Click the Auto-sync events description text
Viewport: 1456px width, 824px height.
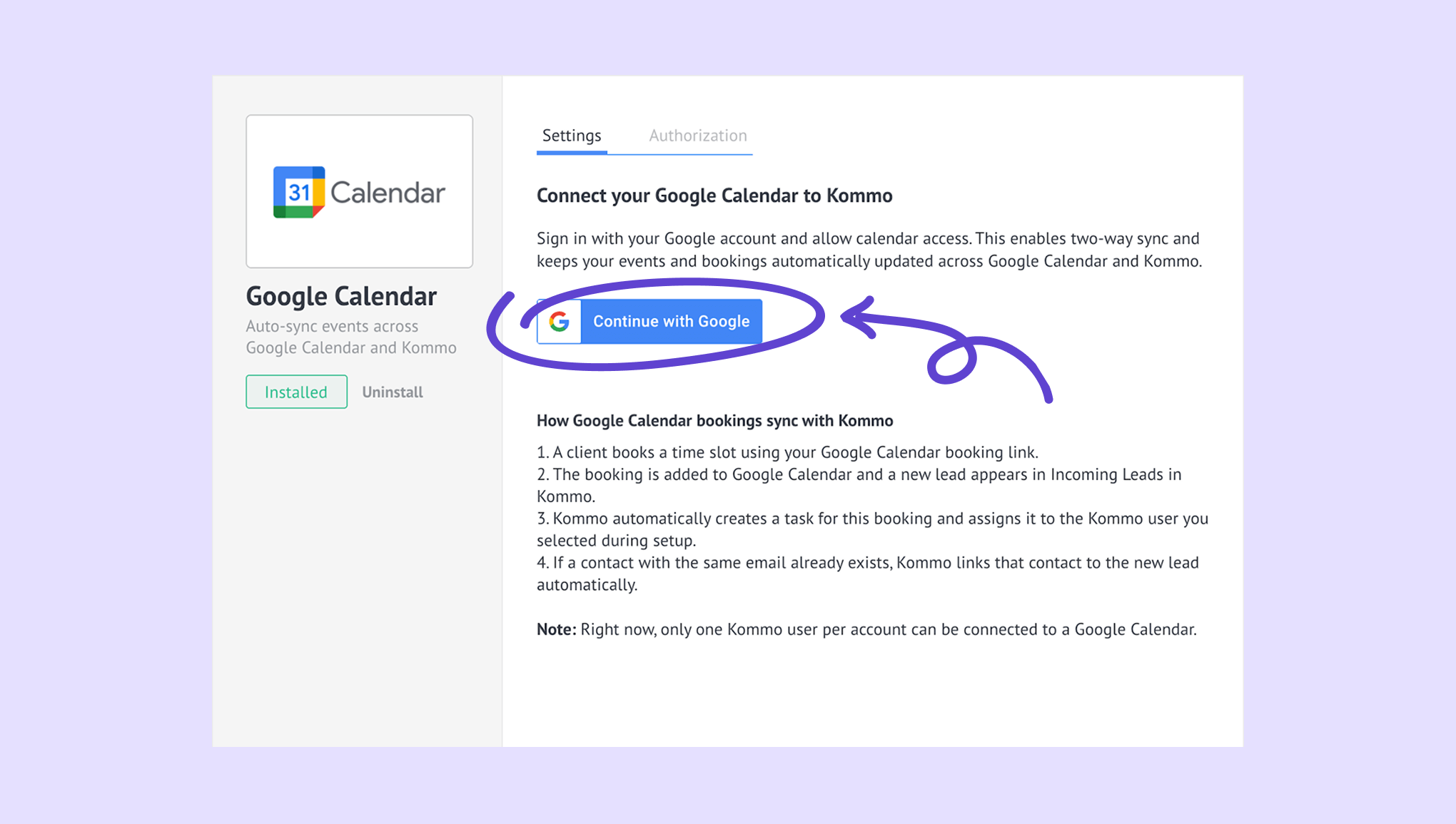(350, 337)
